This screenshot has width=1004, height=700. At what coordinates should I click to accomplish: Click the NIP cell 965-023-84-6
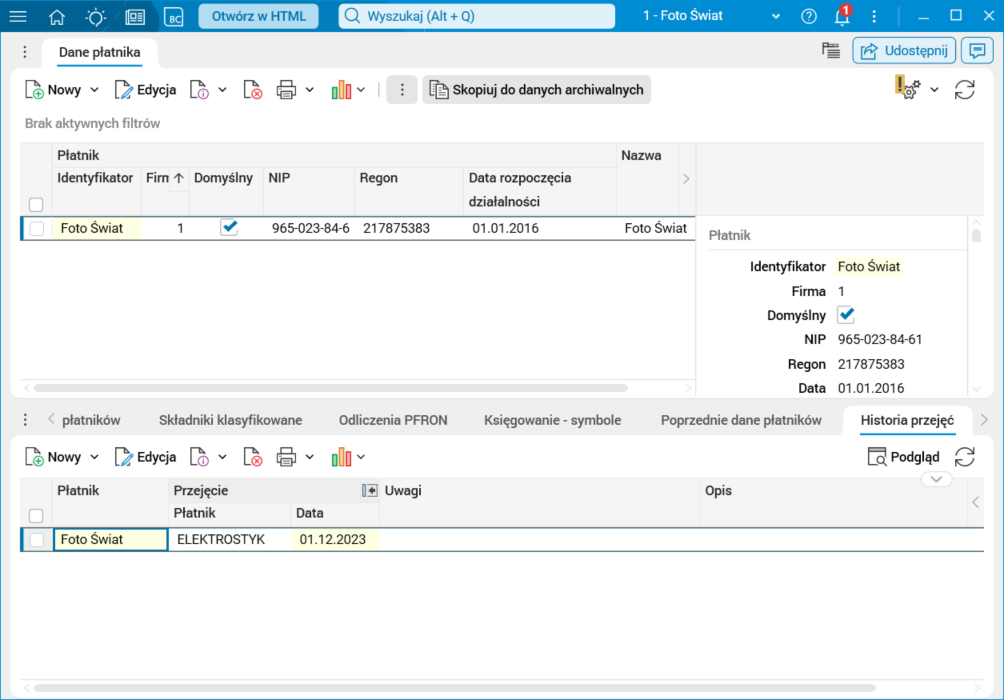point(311,229)
